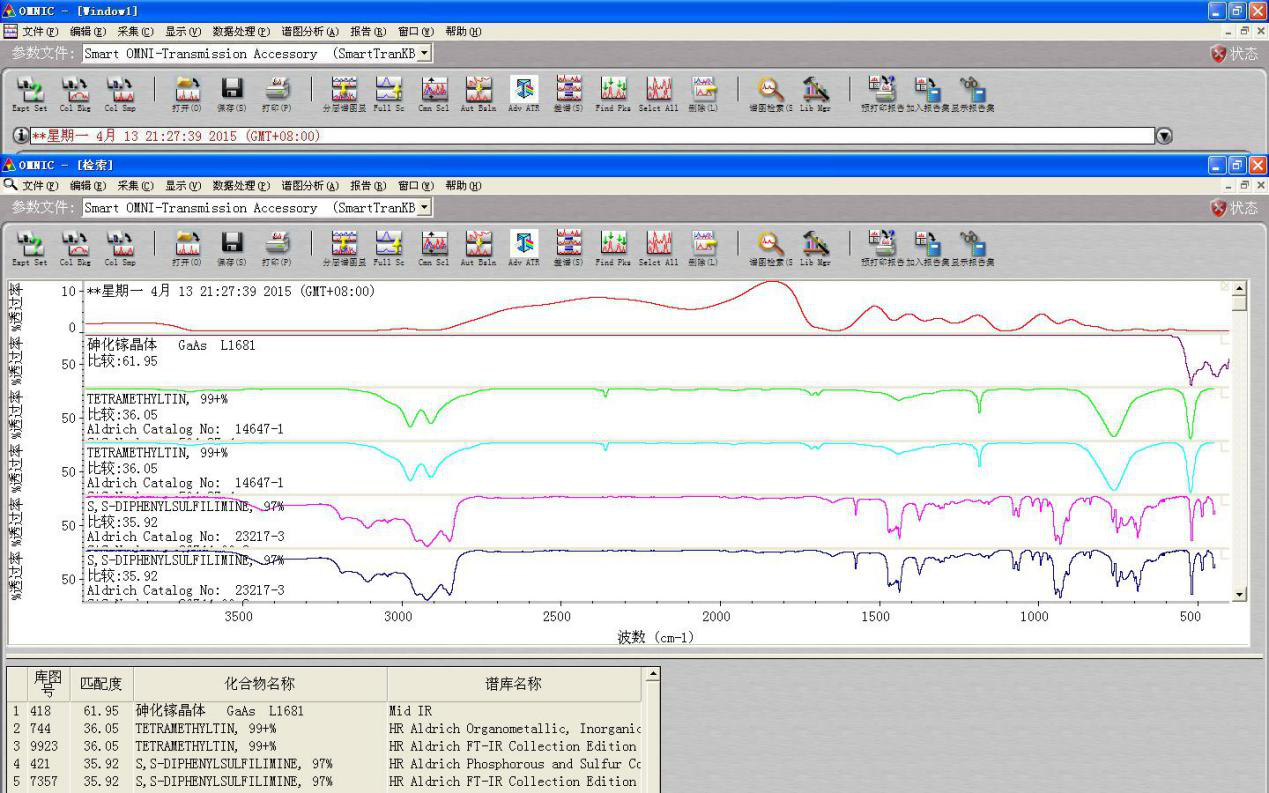Click the green TETRAMETHYLTIN spectrum pane
The width and height of the screenshot is (1269, 793).
[x=656, y=415]
